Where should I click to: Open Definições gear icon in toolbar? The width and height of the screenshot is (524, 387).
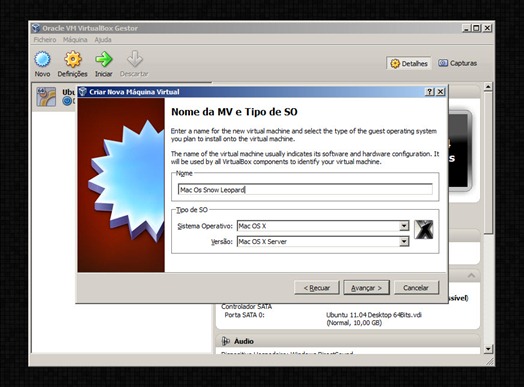coord(73,59)
